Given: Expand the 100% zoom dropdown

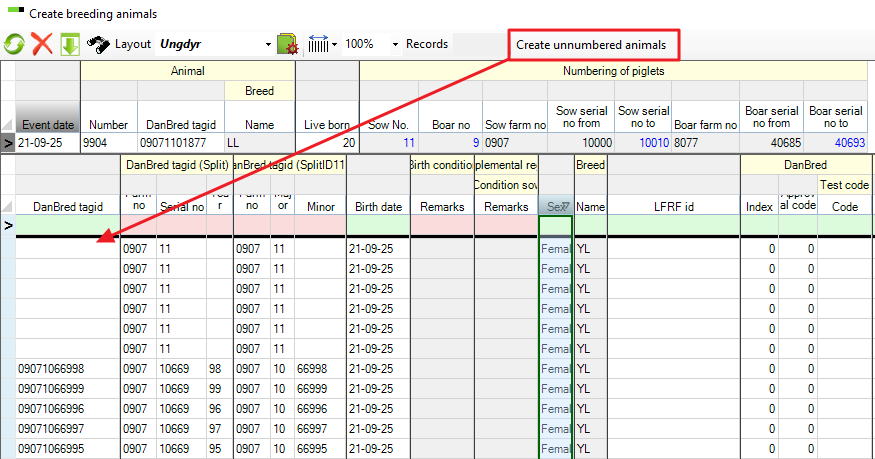Looking at the screenshot, I should click(395, 44).
